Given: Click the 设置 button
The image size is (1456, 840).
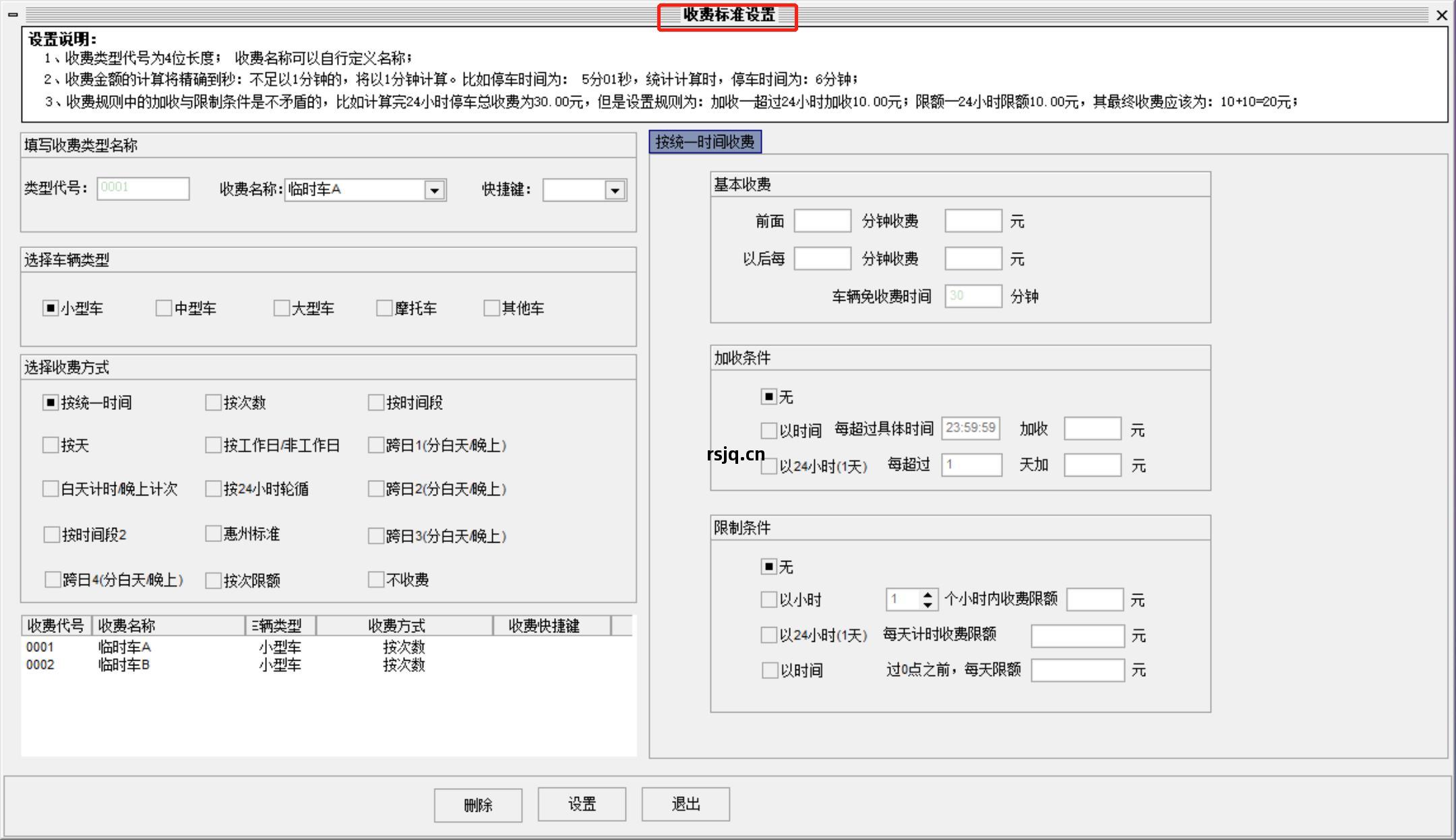Looking at the screenshot, I should coord(581,804).
